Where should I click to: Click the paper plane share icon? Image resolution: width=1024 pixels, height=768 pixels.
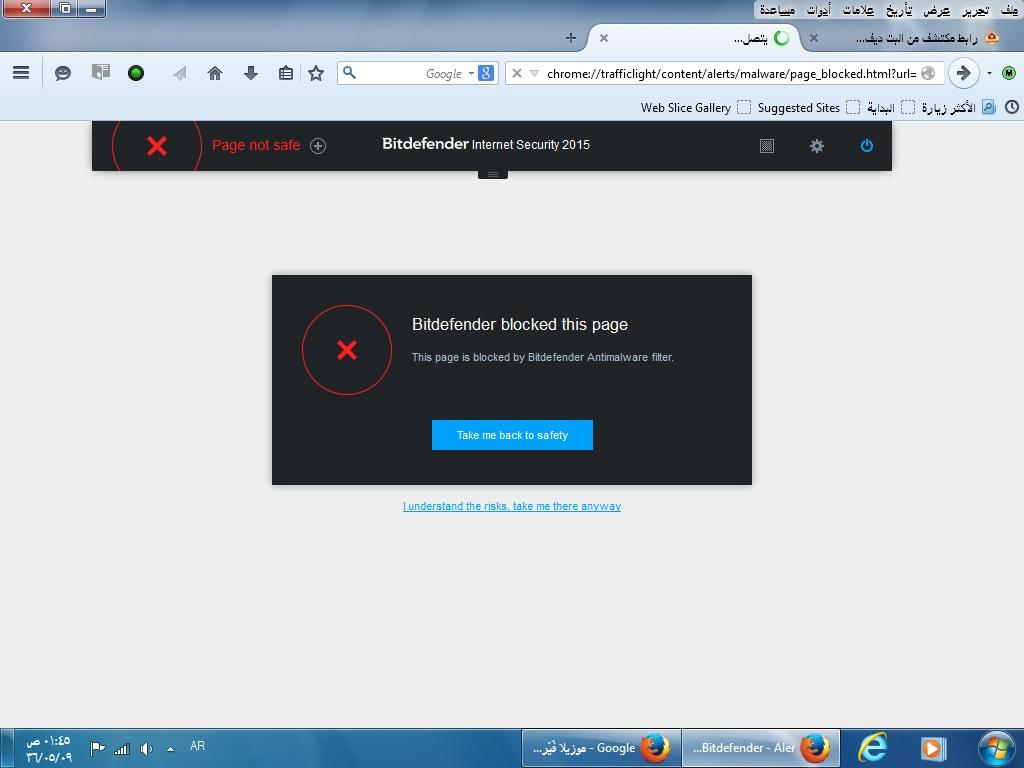tap(180, 73)
